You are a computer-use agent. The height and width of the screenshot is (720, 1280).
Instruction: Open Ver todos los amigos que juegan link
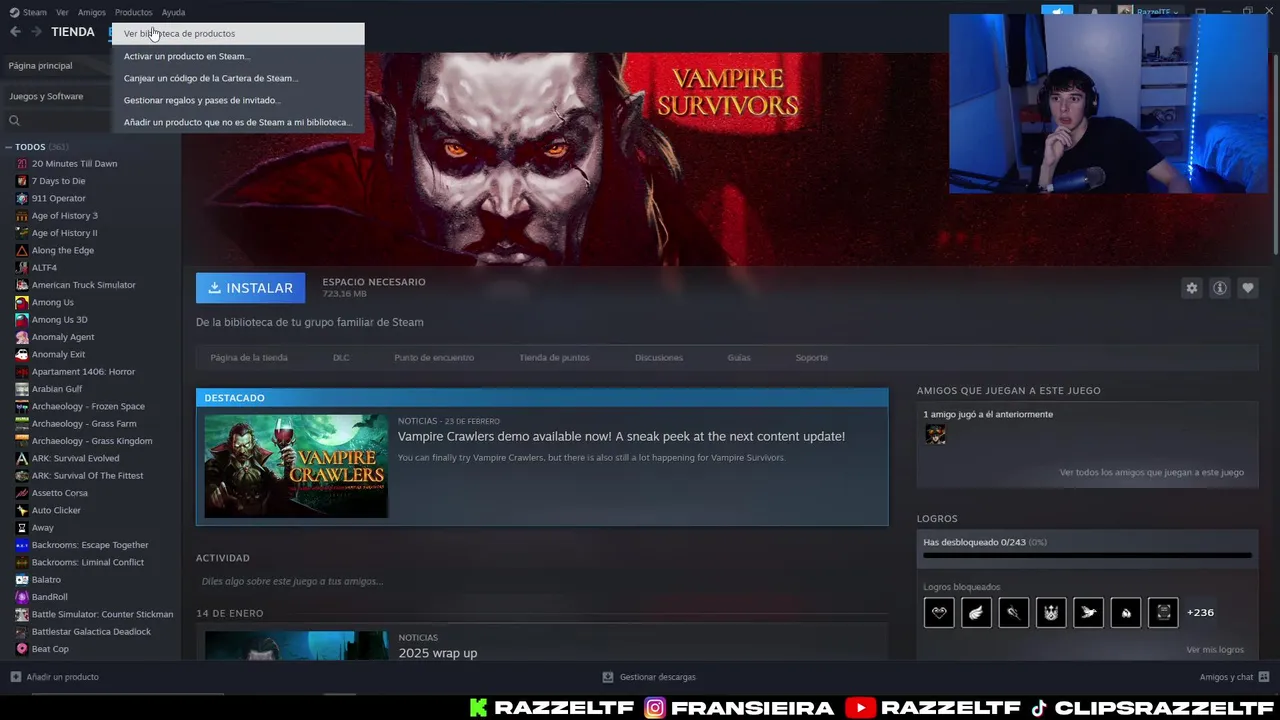pos(1152,472)
